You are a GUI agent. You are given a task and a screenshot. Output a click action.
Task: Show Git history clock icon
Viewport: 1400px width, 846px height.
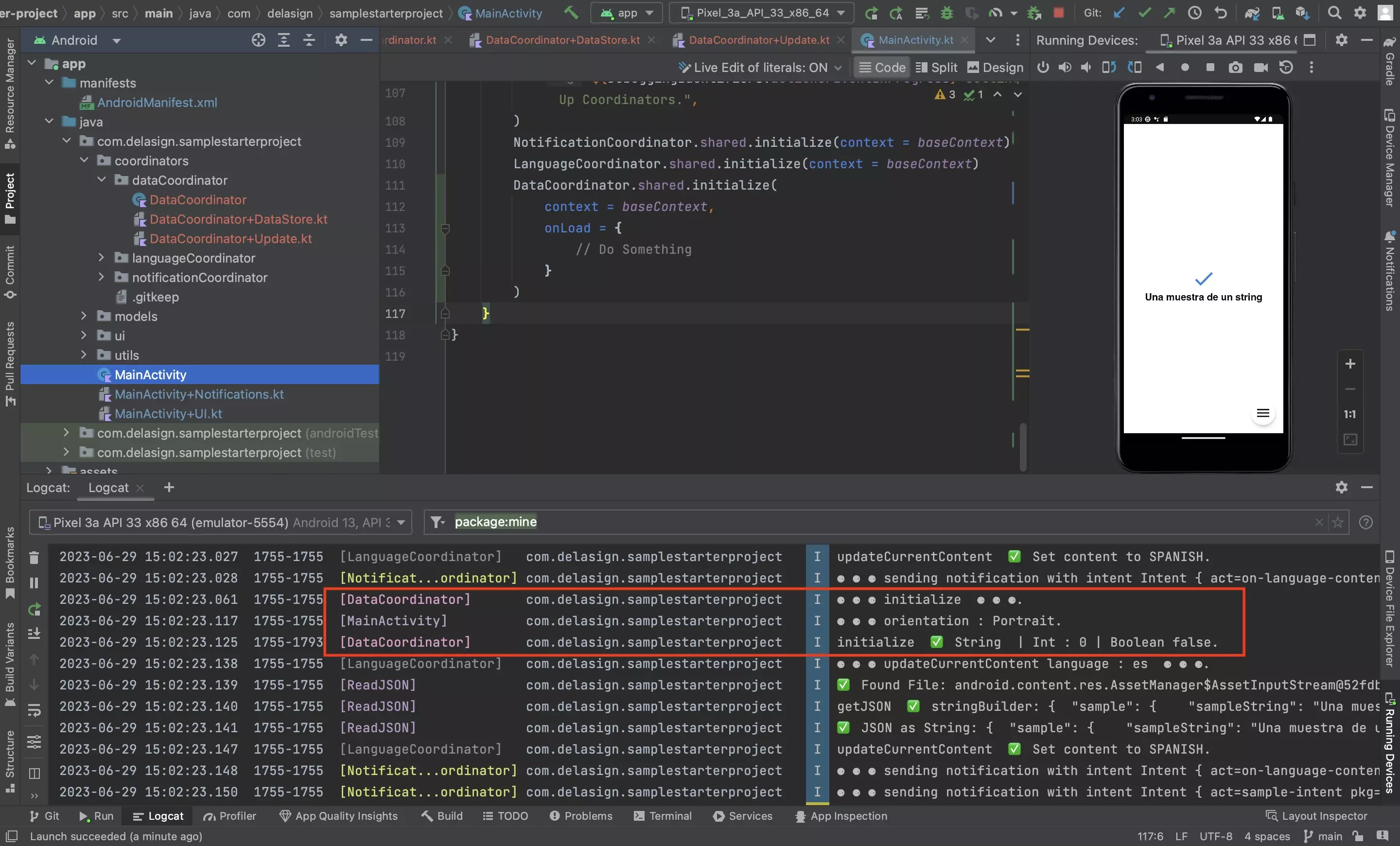click(x=1194, y=13)
